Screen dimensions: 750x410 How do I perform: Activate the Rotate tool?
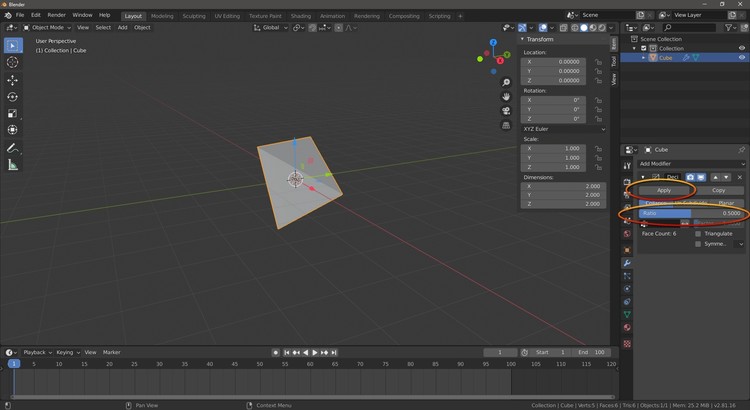tap(13, 97)
